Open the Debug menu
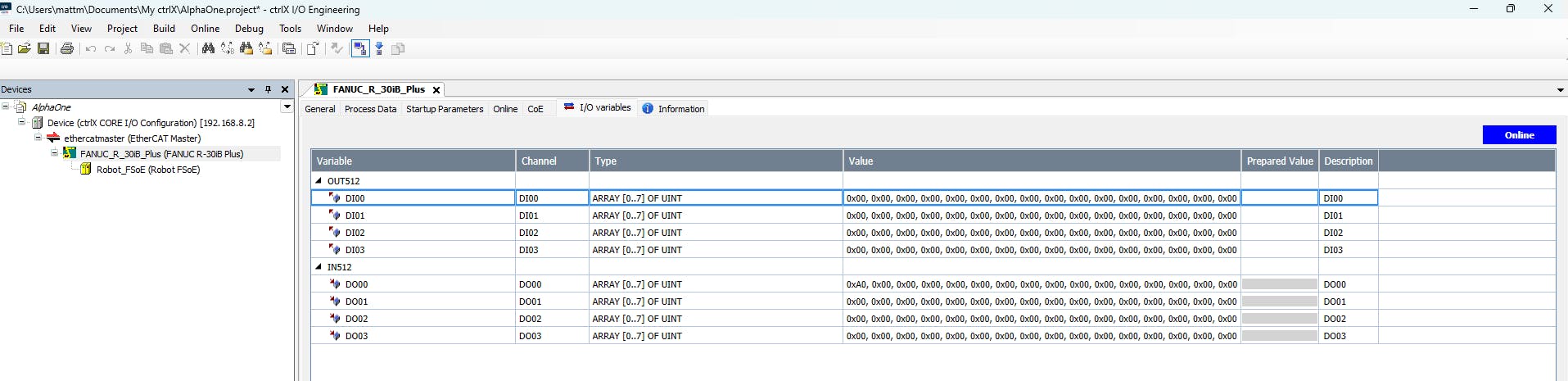This screenshot has width=1568, height=381. pos(249,29)
